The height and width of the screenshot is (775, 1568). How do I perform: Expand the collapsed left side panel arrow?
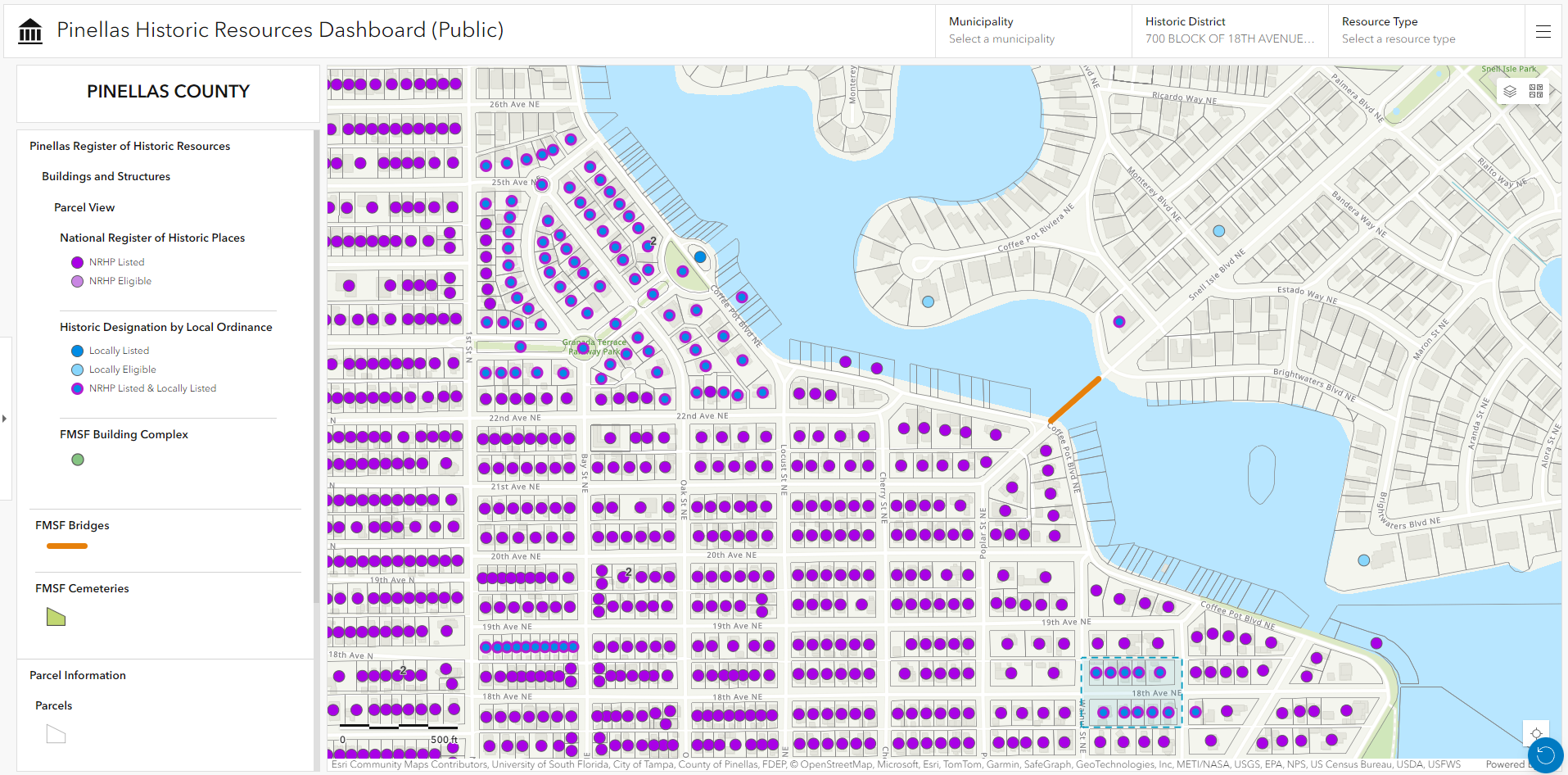pyautogui.click(x=5, y=419)
